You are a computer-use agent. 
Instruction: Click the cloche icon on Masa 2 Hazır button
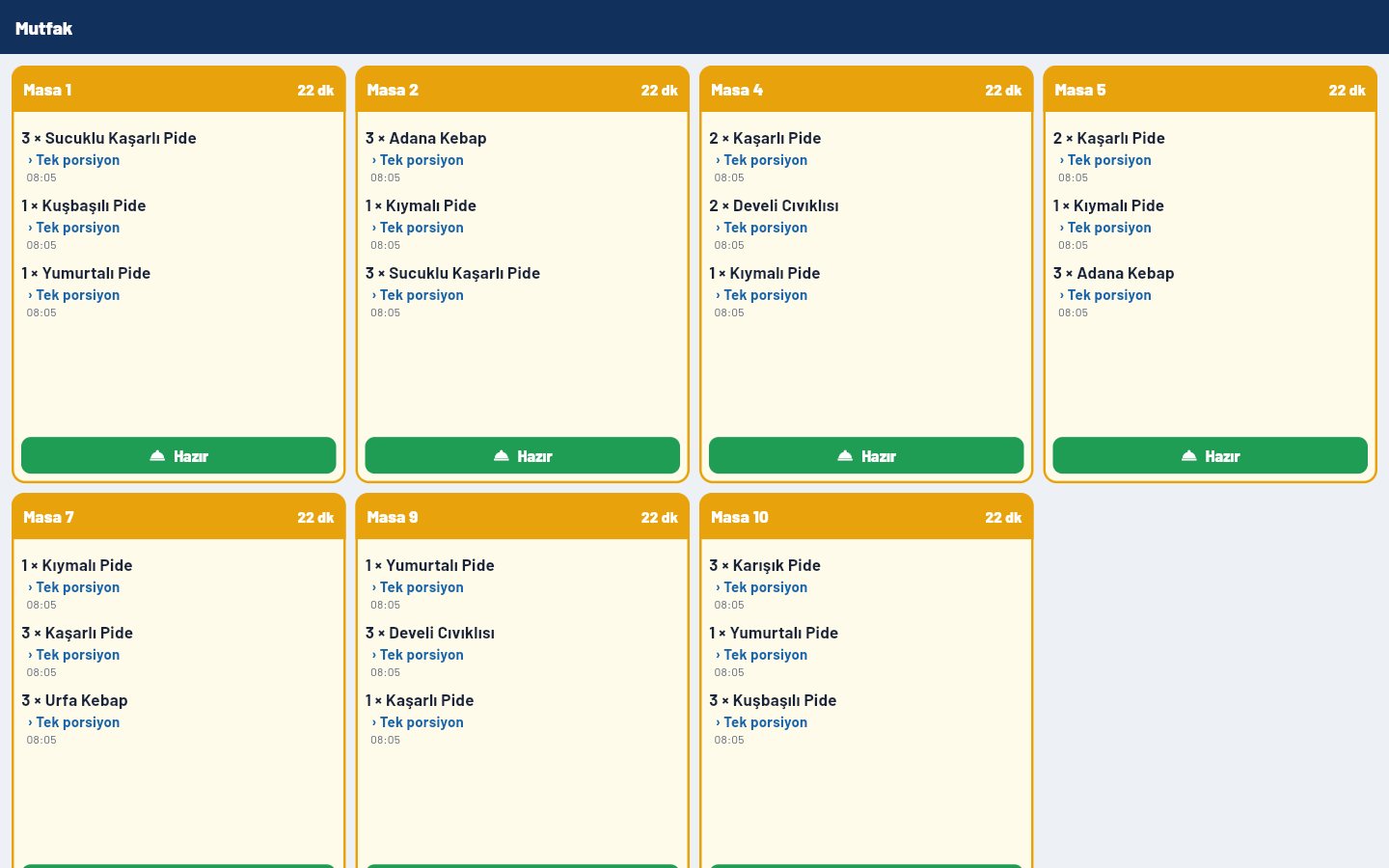pyautogui.click(x=501, y=455)
